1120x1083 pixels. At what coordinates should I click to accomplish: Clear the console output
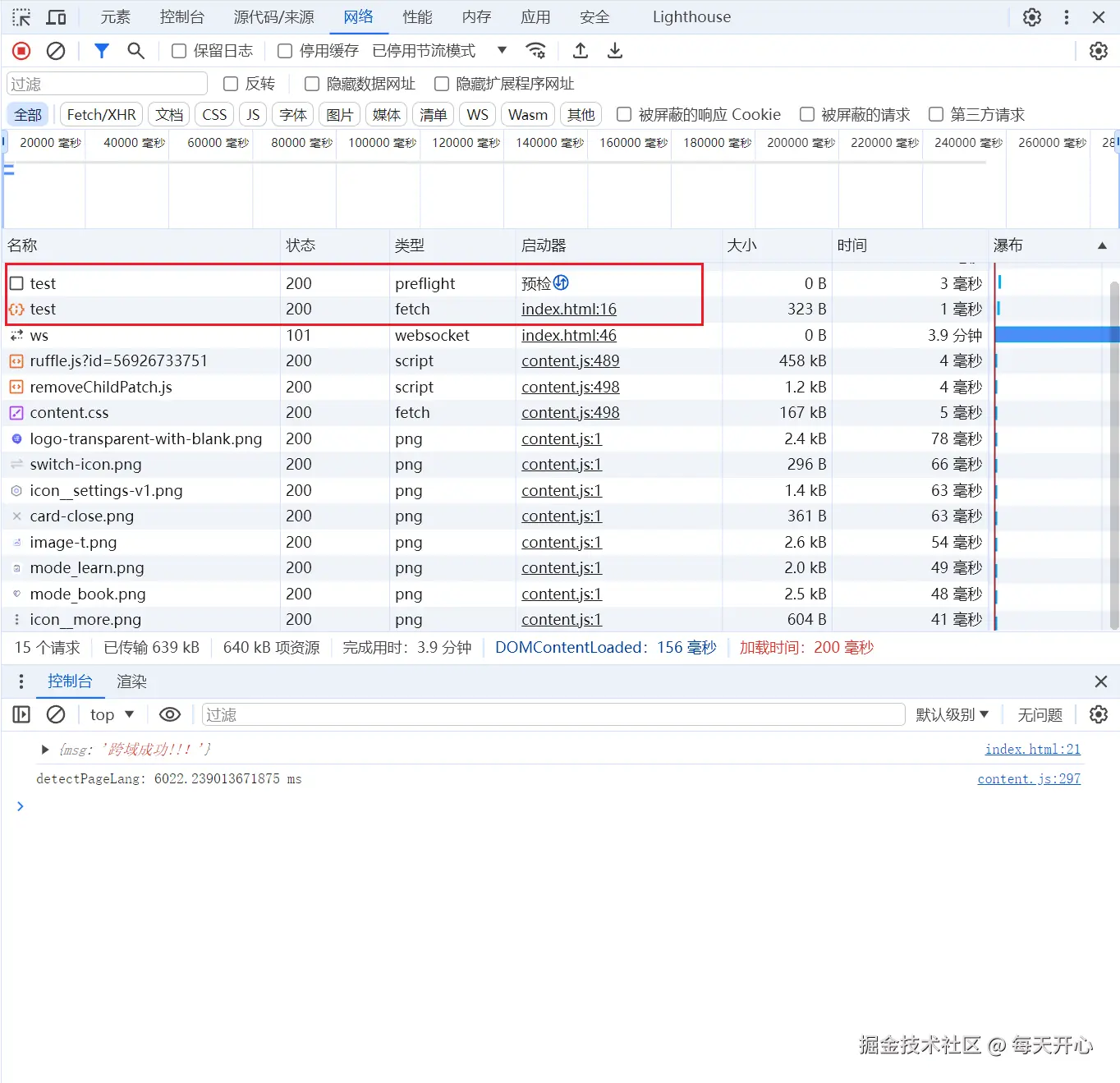click(56, 714)
